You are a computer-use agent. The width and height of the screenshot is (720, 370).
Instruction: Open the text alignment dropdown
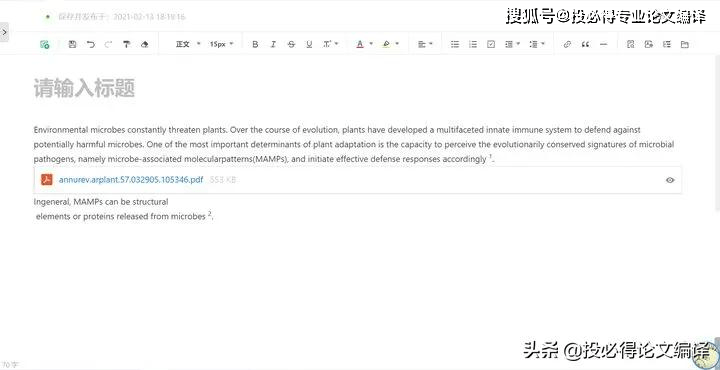(x=425, y=45)
